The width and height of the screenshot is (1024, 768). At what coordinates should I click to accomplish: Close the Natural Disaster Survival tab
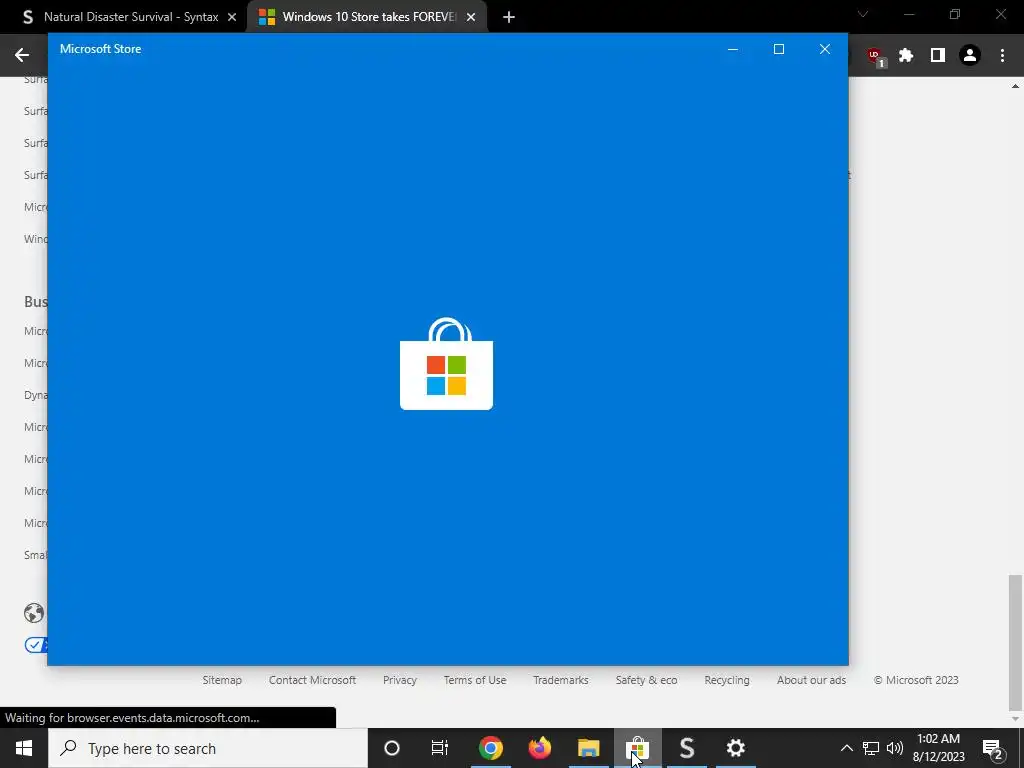pos(232,17)
